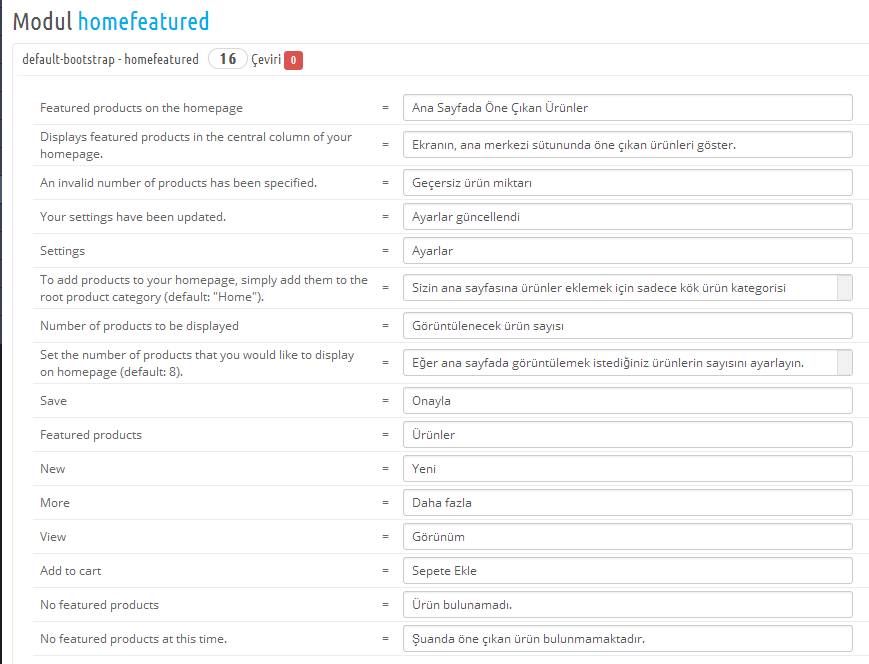Click the 'Şuanda öne çıkan ürün' translation field

(x=627, y=639)
